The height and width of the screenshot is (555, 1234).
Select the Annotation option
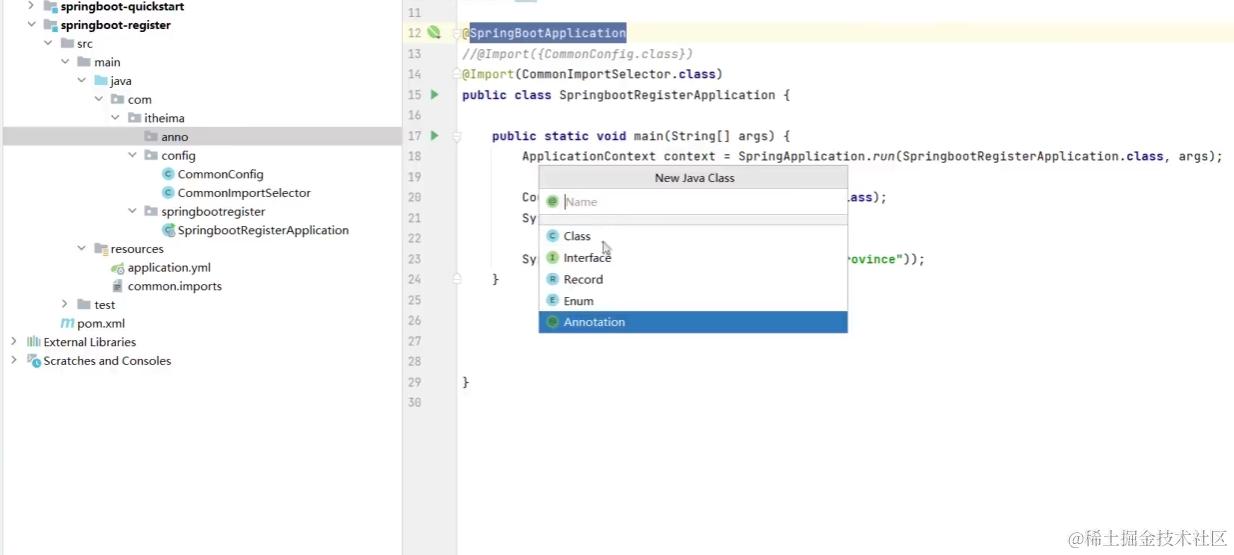click(594, 322)
